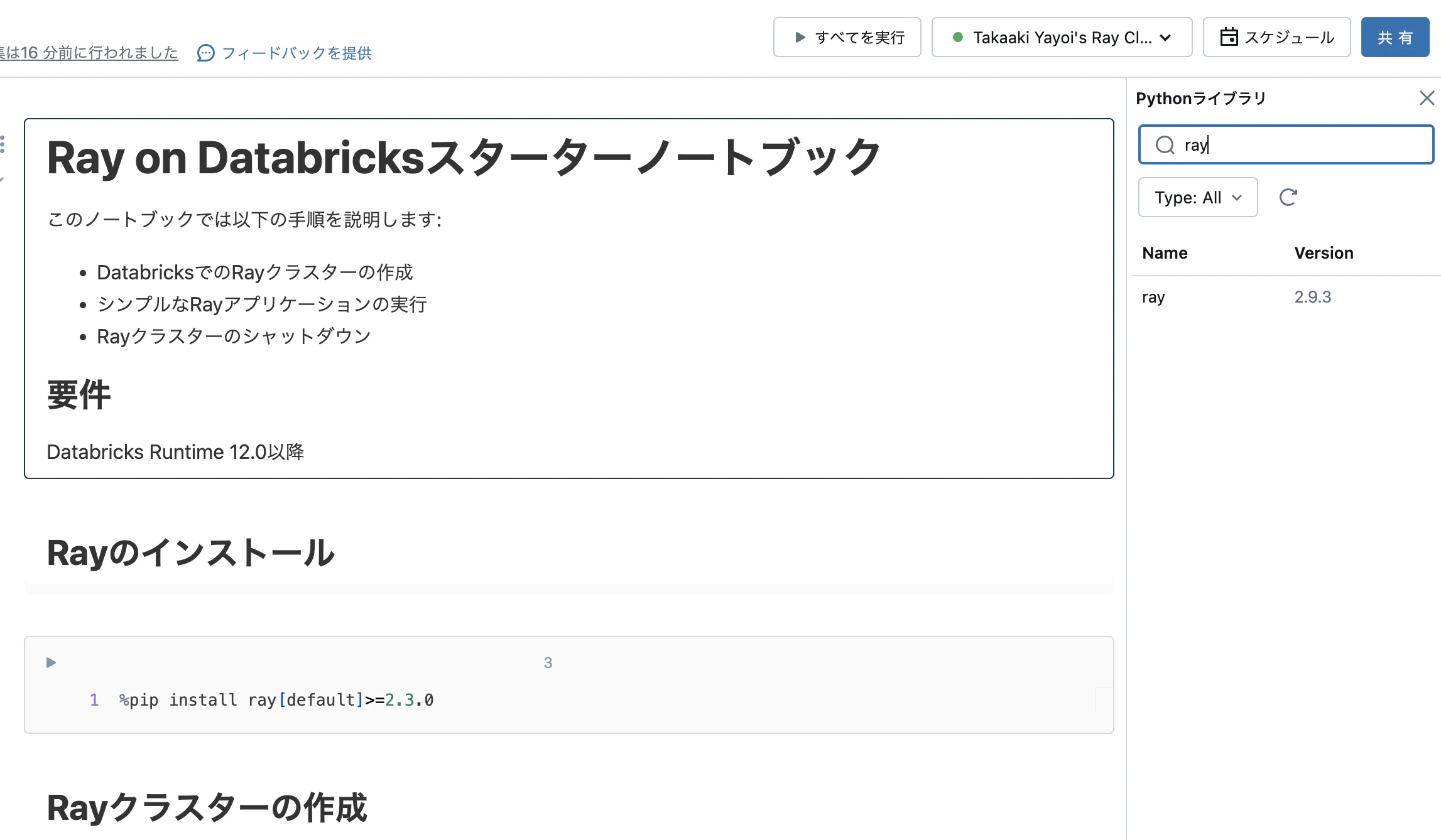This screenshot has height=840, width=1441.
Task: Click the 要件 heading
Action: click(x=79, y=396)
